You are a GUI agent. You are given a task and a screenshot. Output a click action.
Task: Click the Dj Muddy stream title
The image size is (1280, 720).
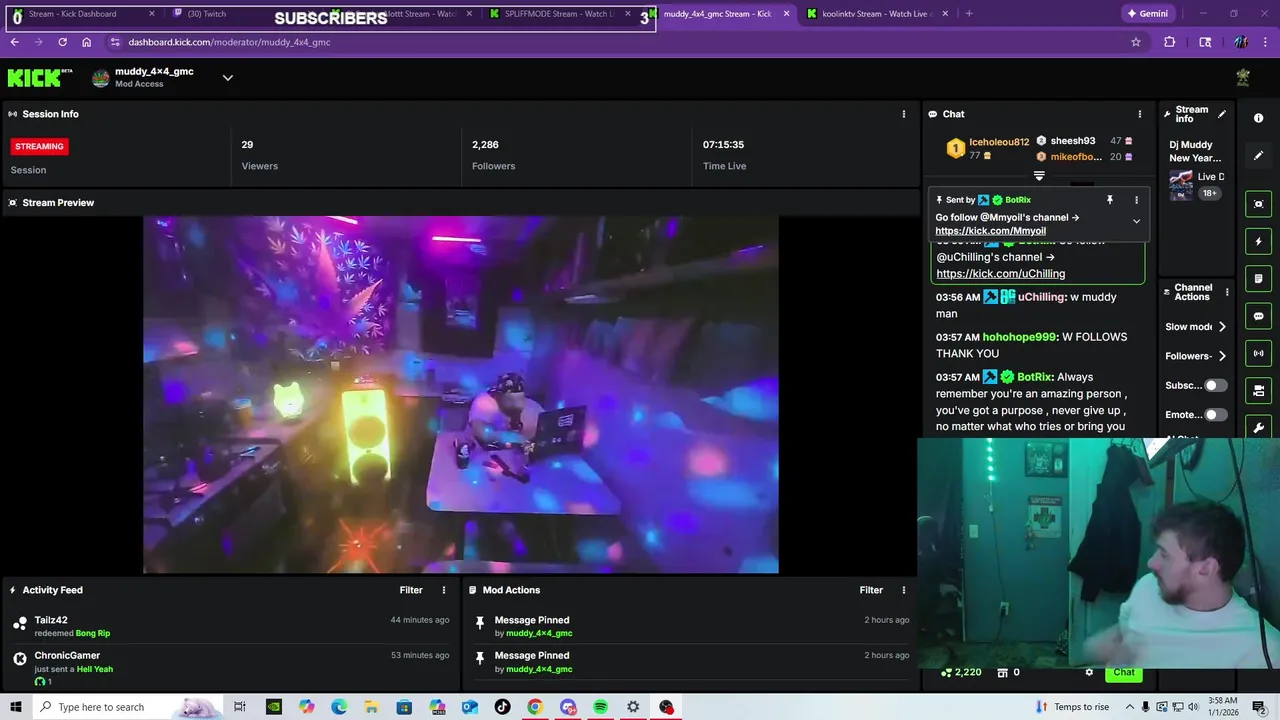[1195, 151]
